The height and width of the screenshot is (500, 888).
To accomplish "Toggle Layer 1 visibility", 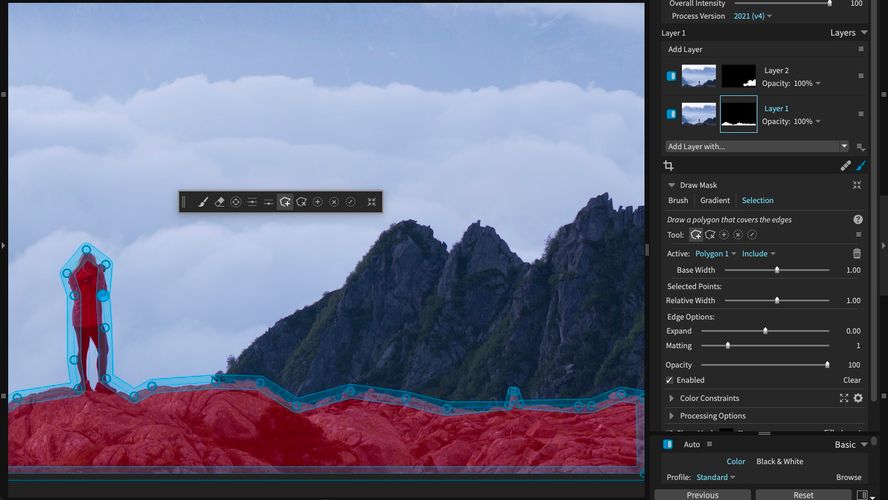I will coord(671,114).
